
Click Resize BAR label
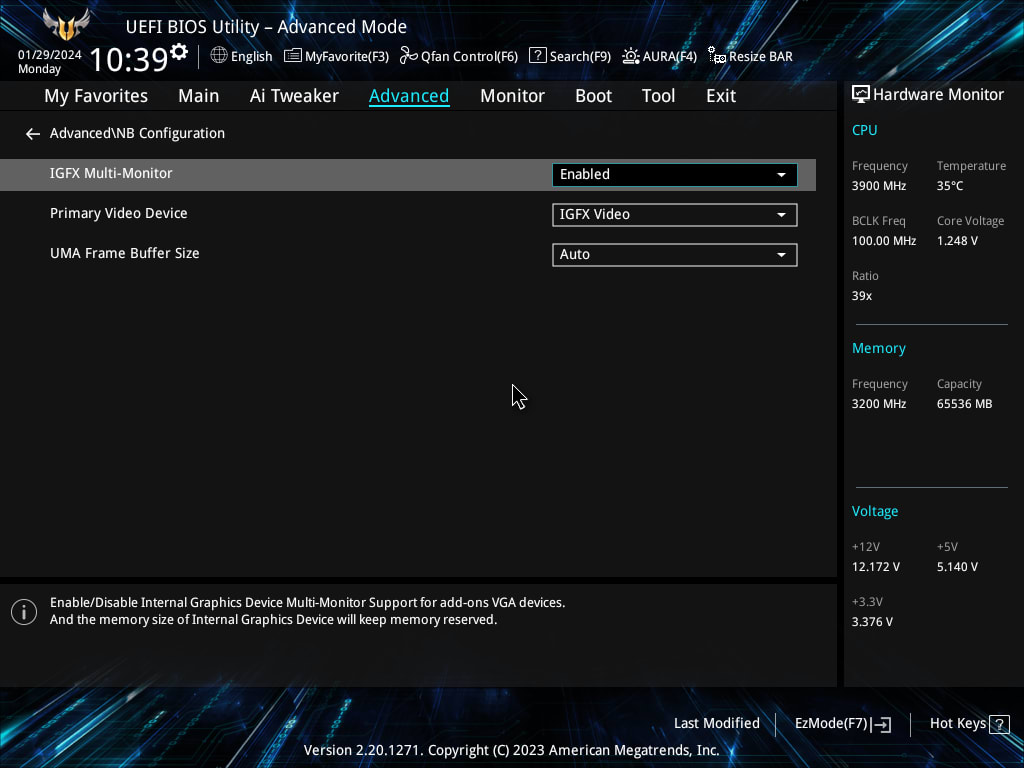pos(761,56)
